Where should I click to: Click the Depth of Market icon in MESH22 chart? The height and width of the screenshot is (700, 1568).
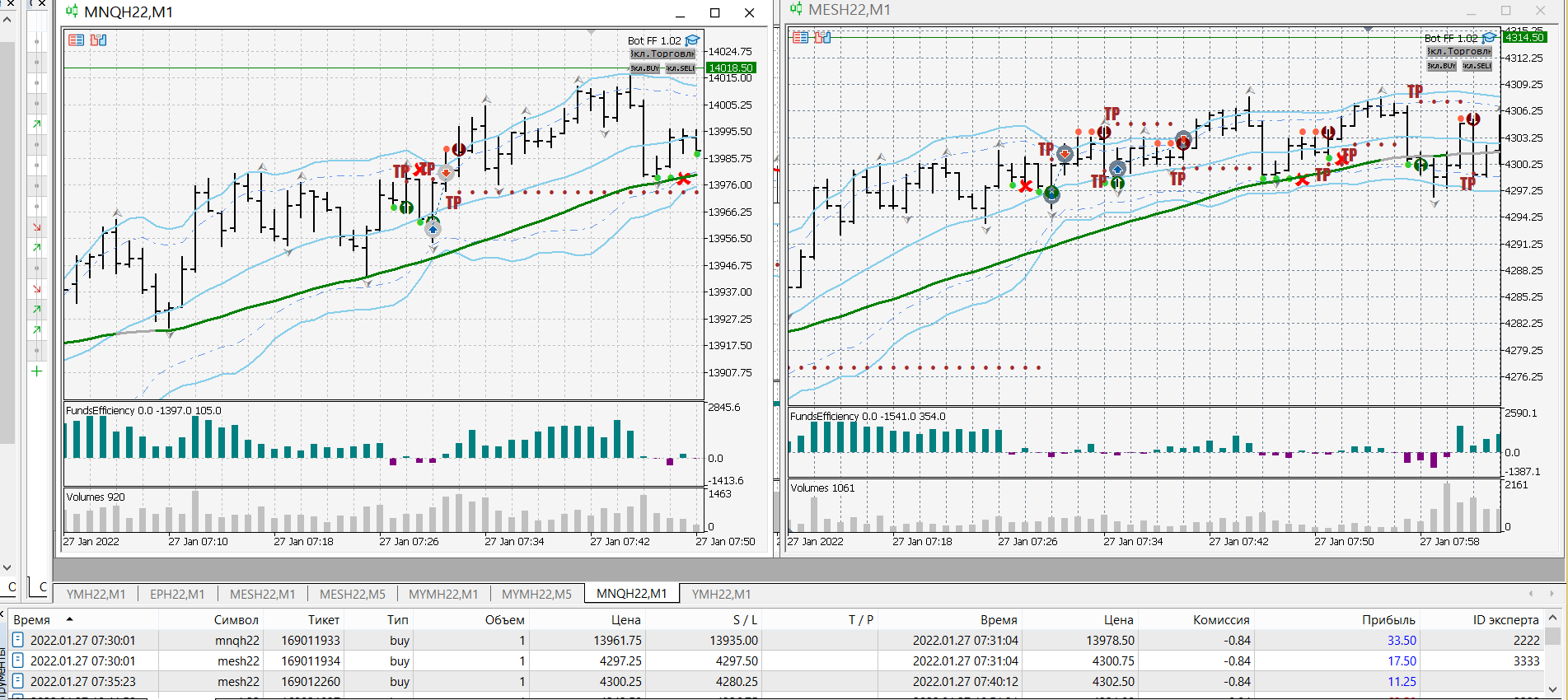(822, 37)
